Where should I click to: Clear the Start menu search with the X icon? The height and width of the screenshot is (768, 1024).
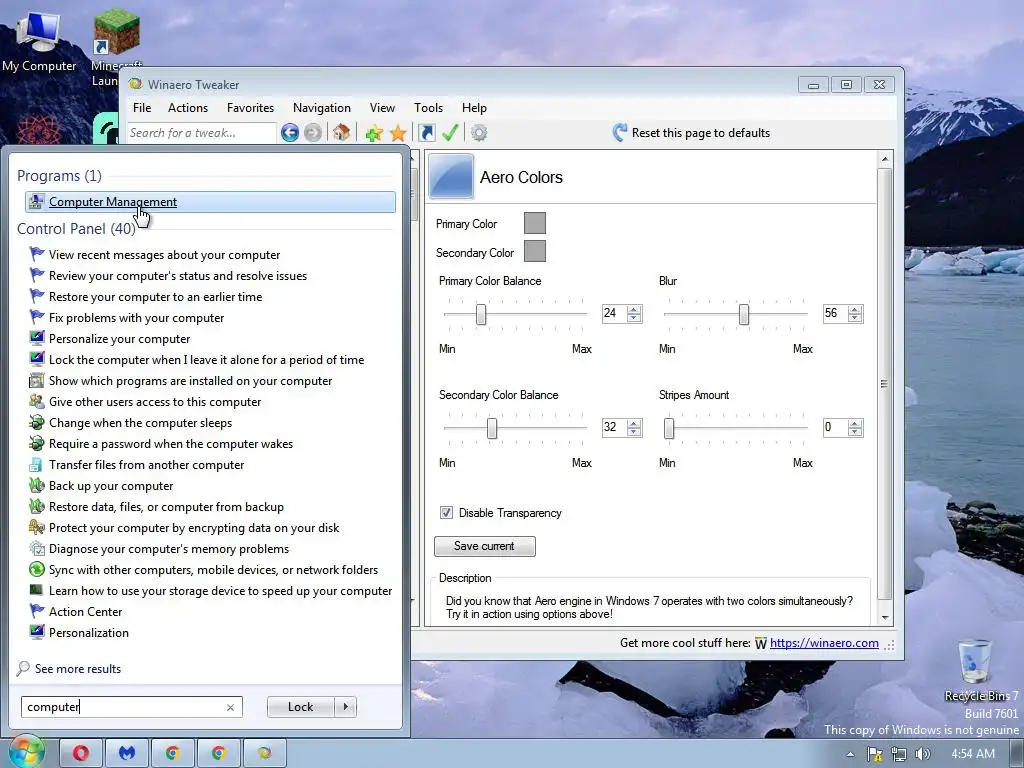[230, 707]
